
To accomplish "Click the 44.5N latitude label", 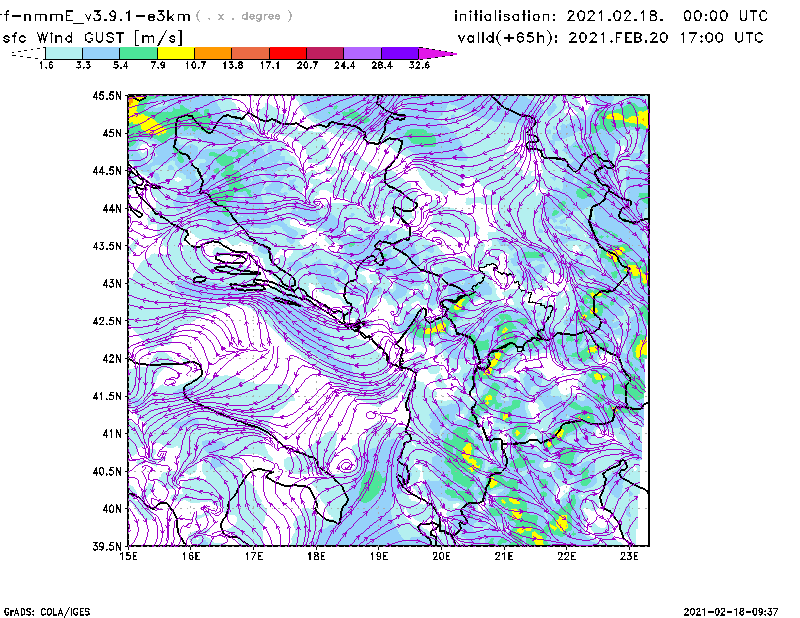I will [107, 170].
